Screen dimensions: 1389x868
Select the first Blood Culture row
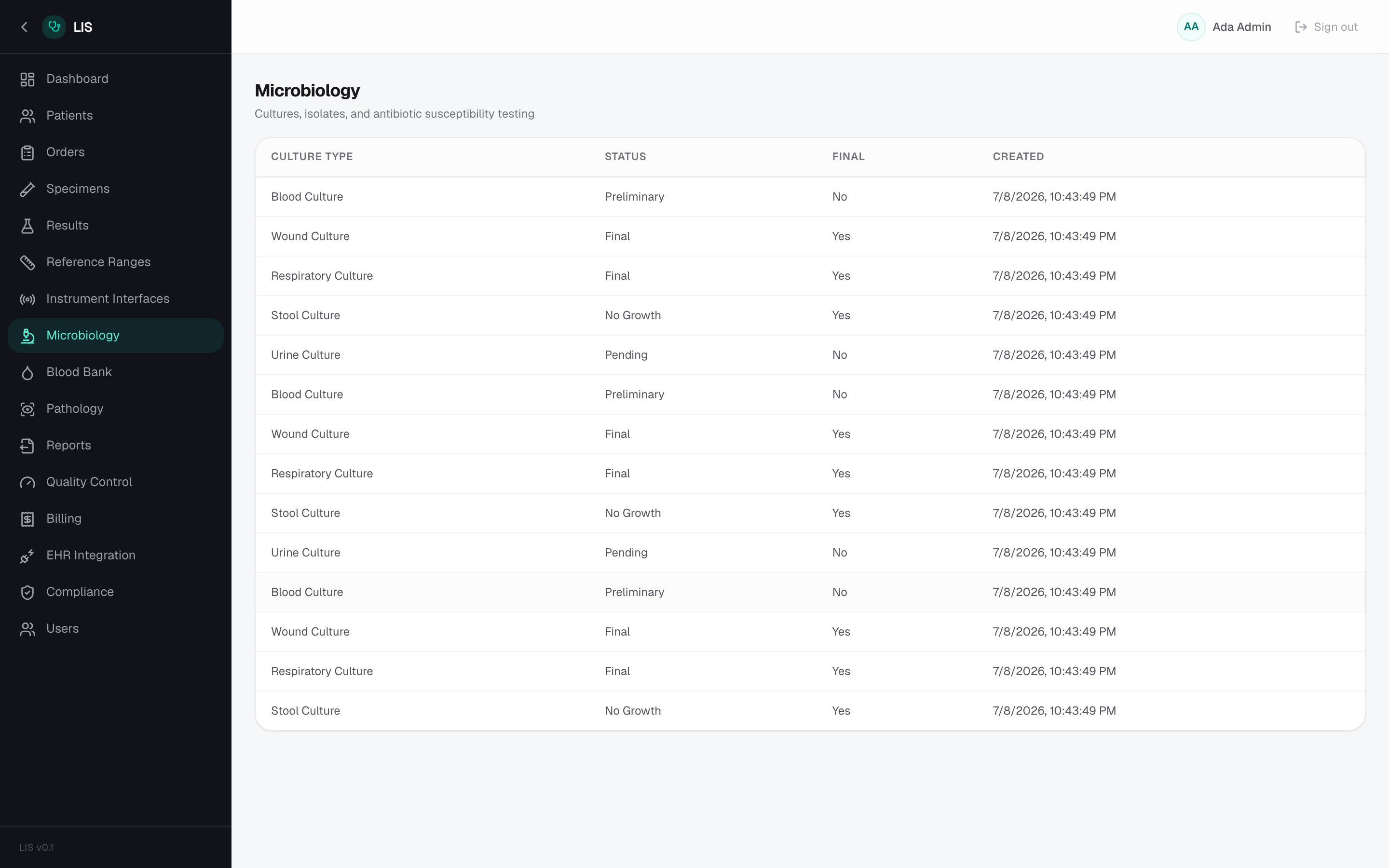coord(810,197)
